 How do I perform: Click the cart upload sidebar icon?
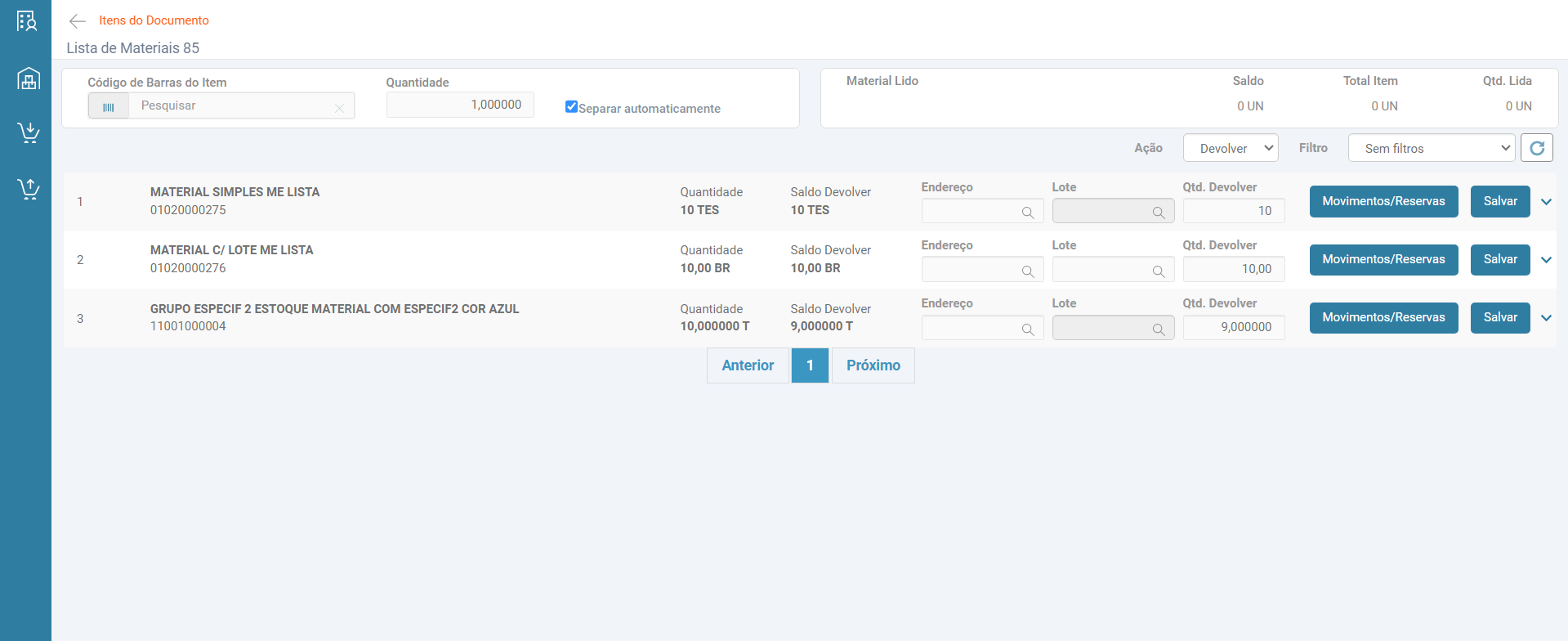pos(29,189)
